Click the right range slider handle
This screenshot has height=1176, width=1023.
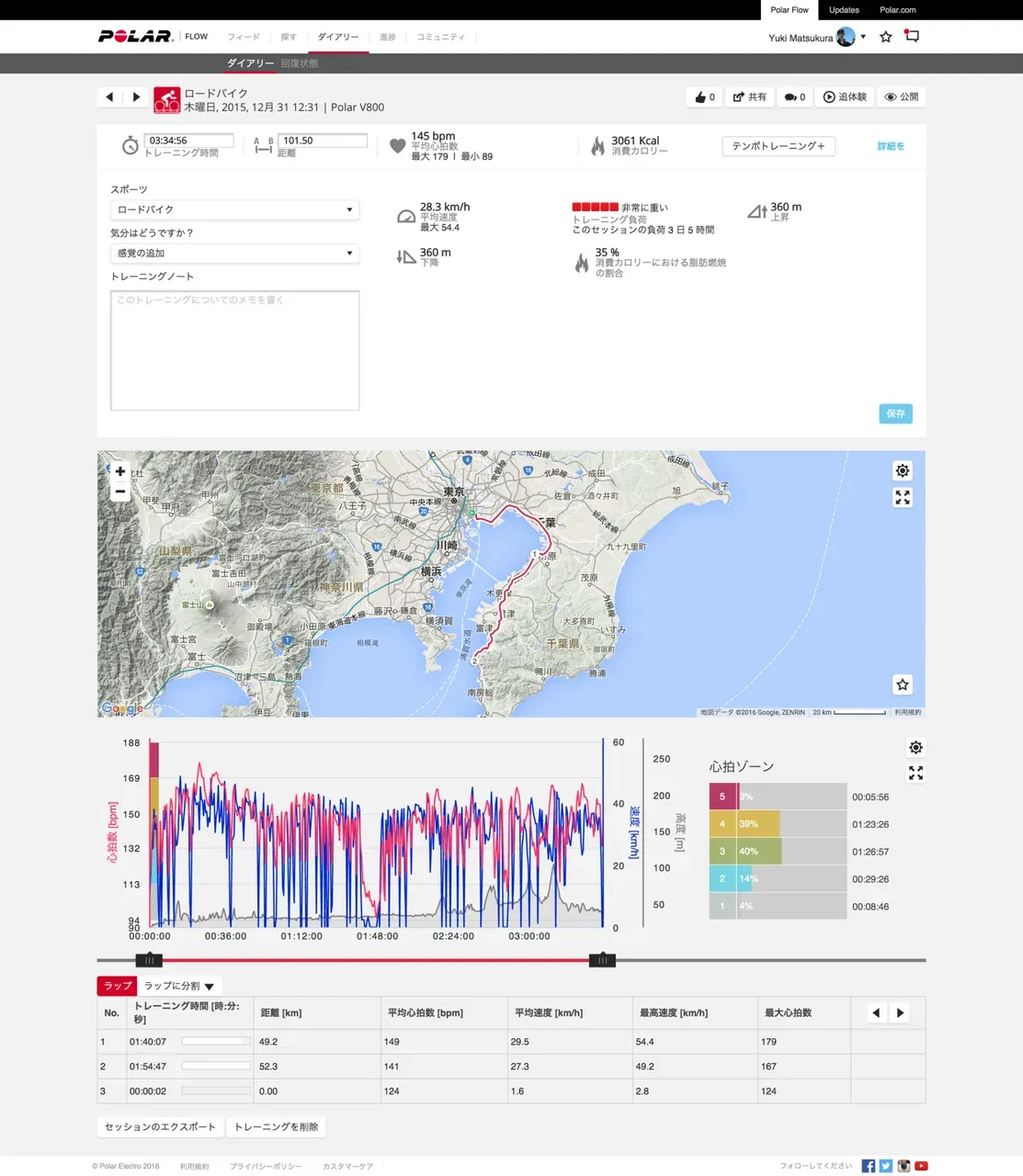click(602, 960)
